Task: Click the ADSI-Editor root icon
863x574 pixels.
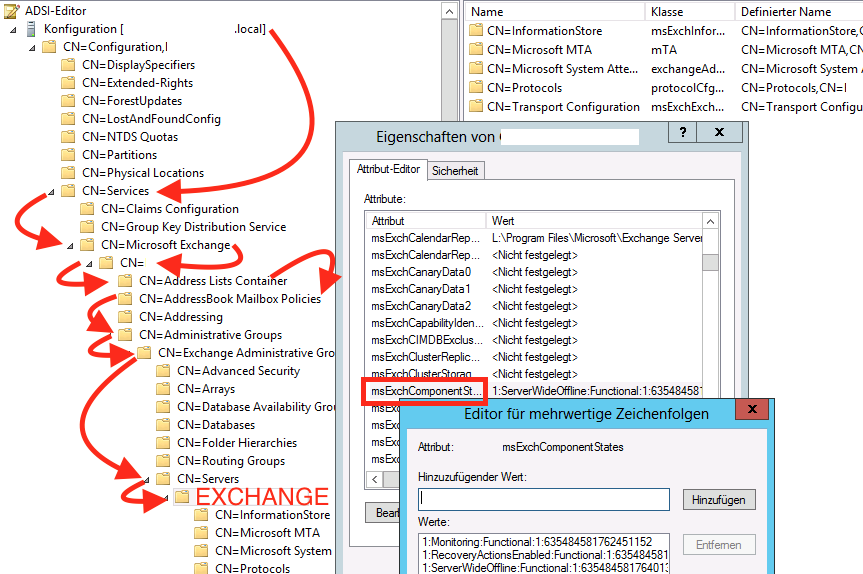Action: 12,10
